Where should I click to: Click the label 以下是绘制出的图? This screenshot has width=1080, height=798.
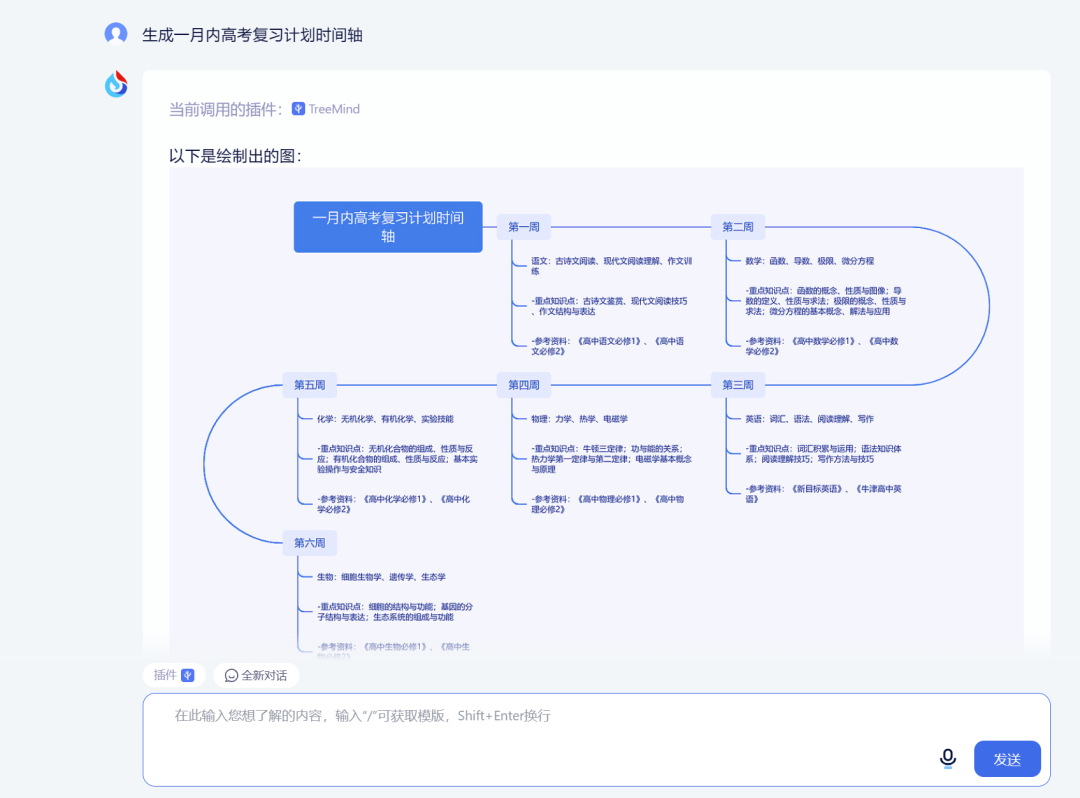click(x=236, y=156)
